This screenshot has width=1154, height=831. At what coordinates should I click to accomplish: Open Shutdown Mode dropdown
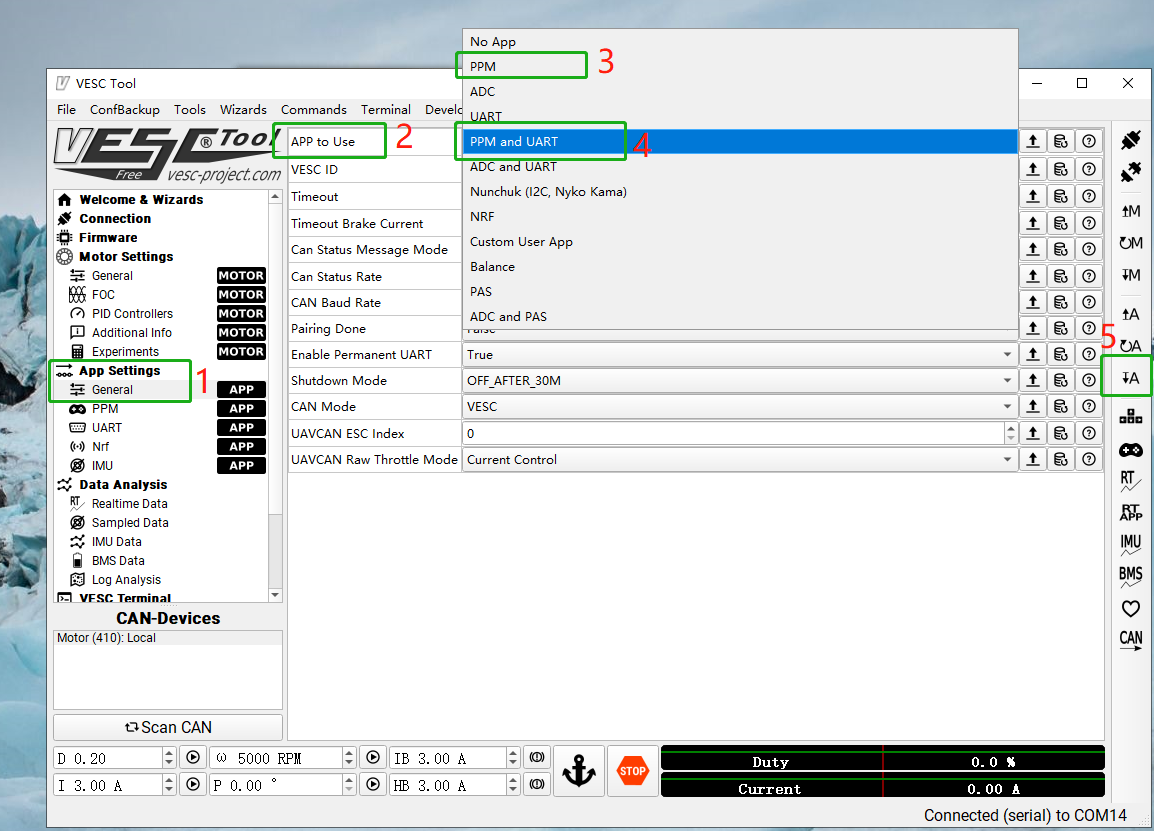pos(740,381)
